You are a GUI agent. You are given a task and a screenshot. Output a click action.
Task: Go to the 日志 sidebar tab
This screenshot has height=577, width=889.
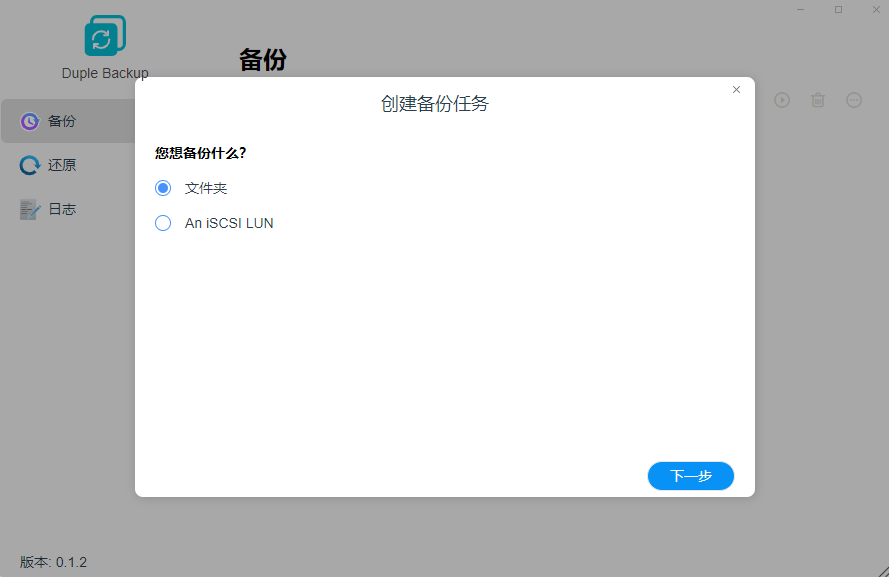(62, 209)
